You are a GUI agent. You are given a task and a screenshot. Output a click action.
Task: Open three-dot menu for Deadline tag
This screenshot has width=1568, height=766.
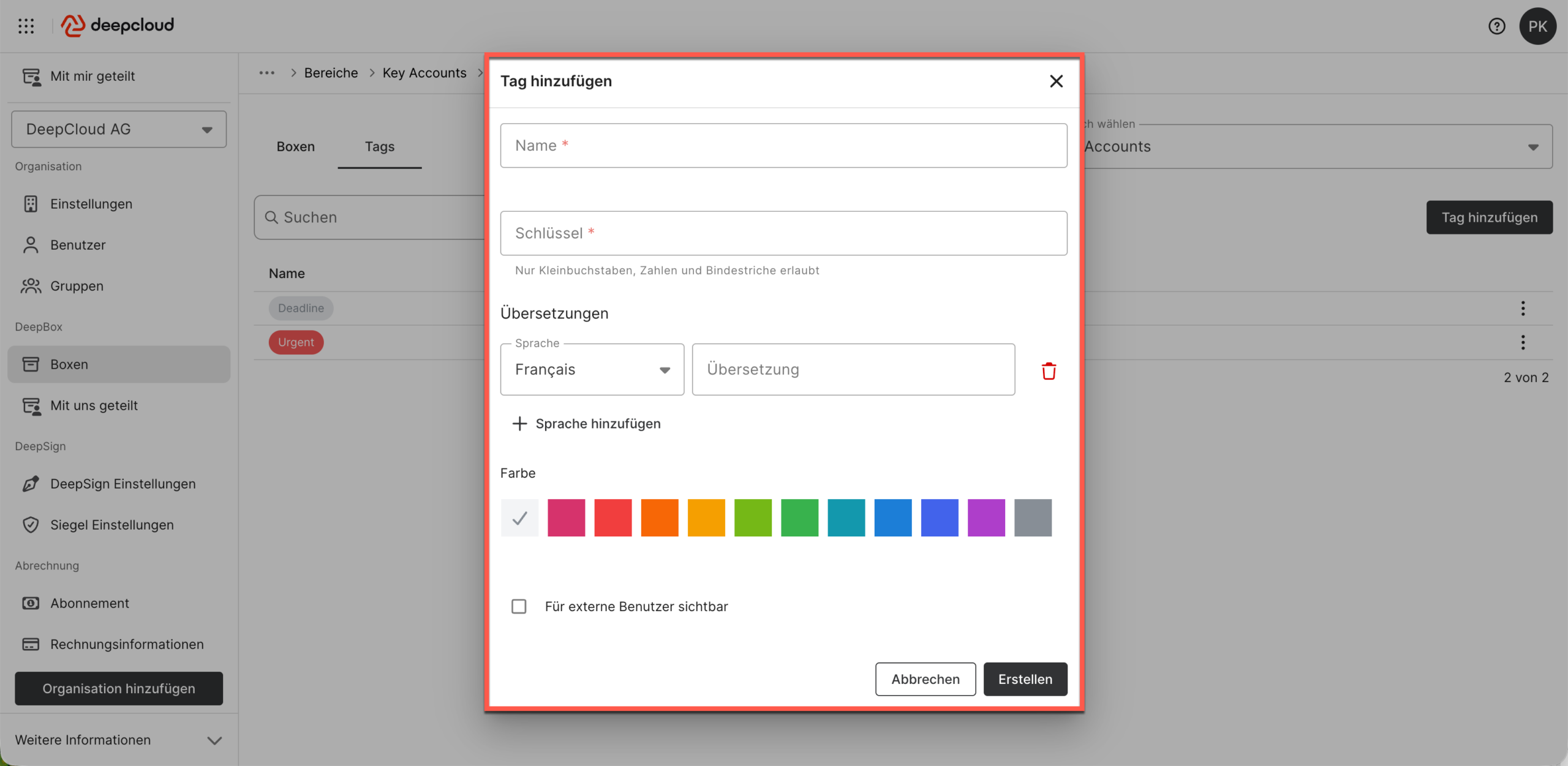click(1523, 308)
